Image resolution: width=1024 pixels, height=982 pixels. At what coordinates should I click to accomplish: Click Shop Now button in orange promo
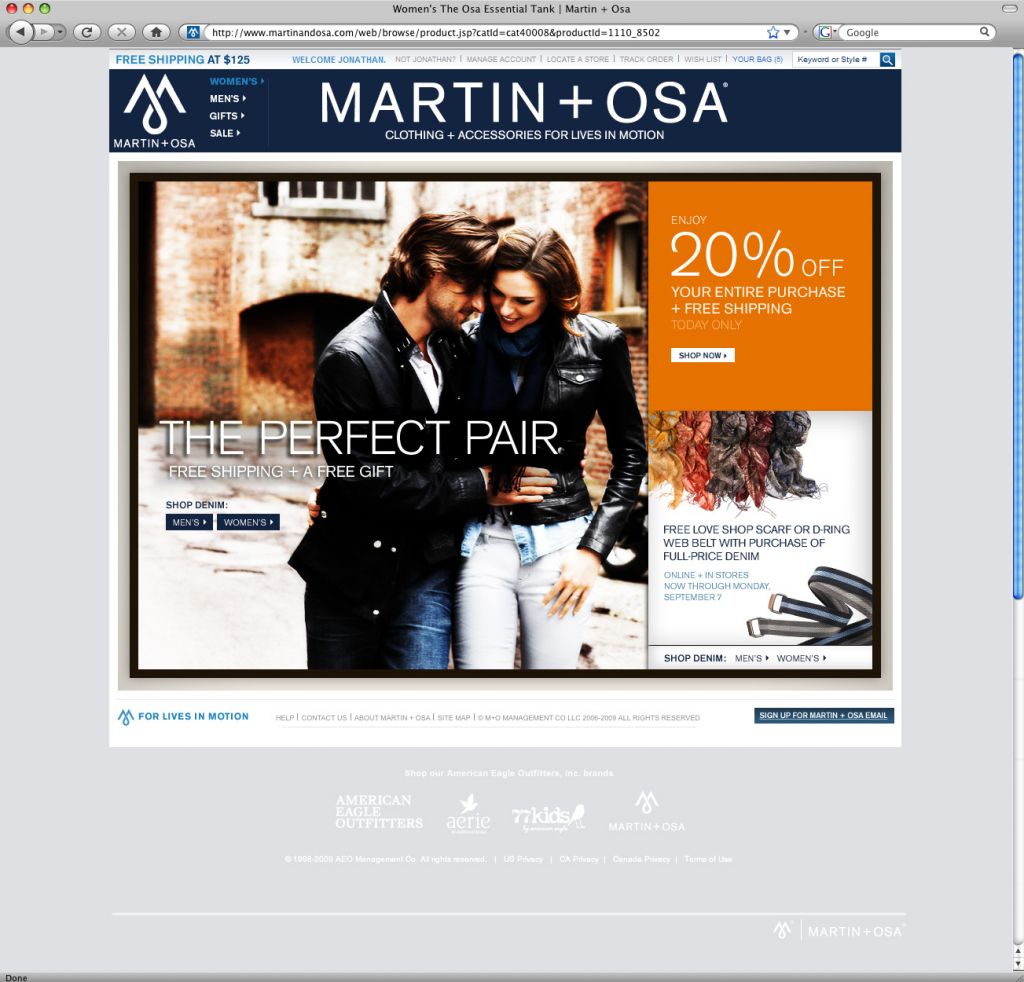[703, 355]
